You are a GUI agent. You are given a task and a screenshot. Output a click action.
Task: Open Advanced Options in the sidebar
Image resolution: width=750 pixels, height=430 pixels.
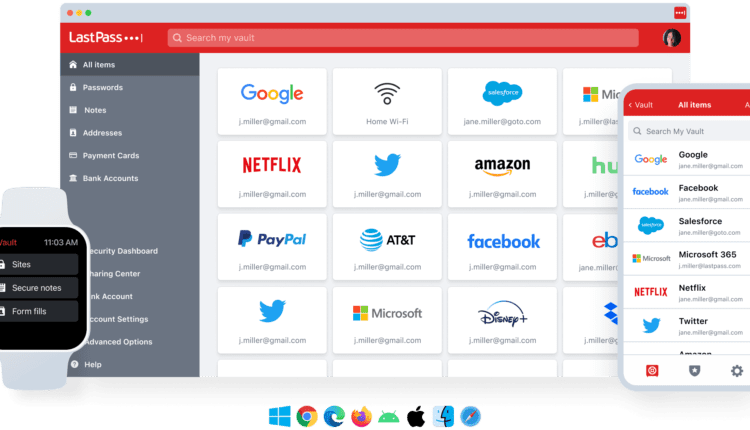pyautogui.click(x=119, y=342)
